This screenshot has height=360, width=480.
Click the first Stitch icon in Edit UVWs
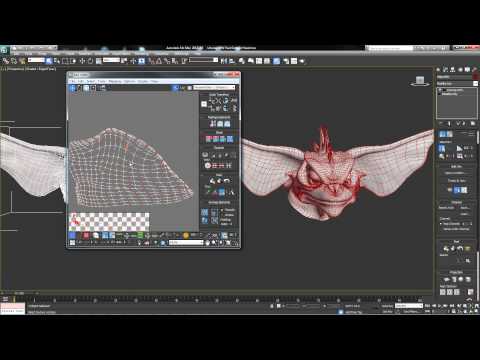(x=209, y=139)
